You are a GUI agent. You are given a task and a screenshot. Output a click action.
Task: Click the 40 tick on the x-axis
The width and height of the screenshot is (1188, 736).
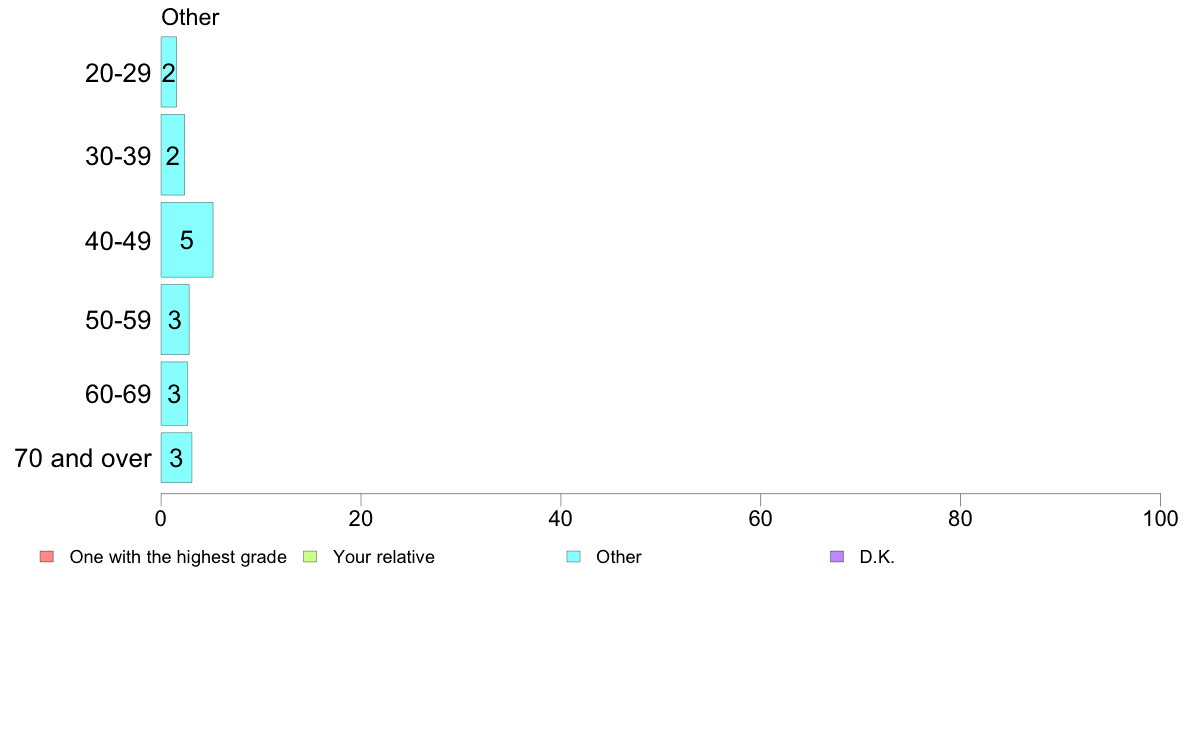561,518
